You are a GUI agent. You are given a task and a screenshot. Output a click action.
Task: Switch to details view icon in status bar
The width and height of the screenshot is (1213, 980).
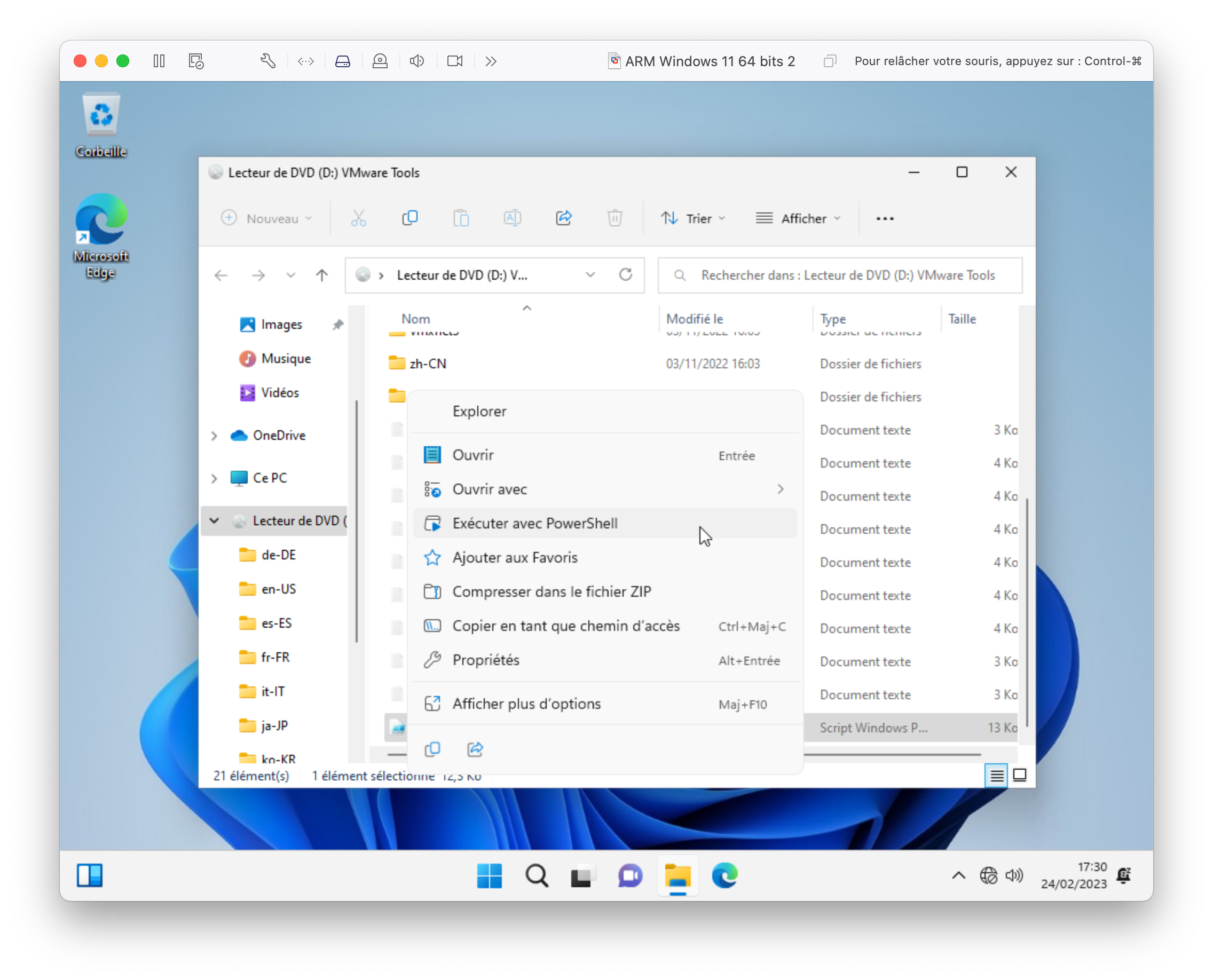pyautogui.click(x=997, y=776)
